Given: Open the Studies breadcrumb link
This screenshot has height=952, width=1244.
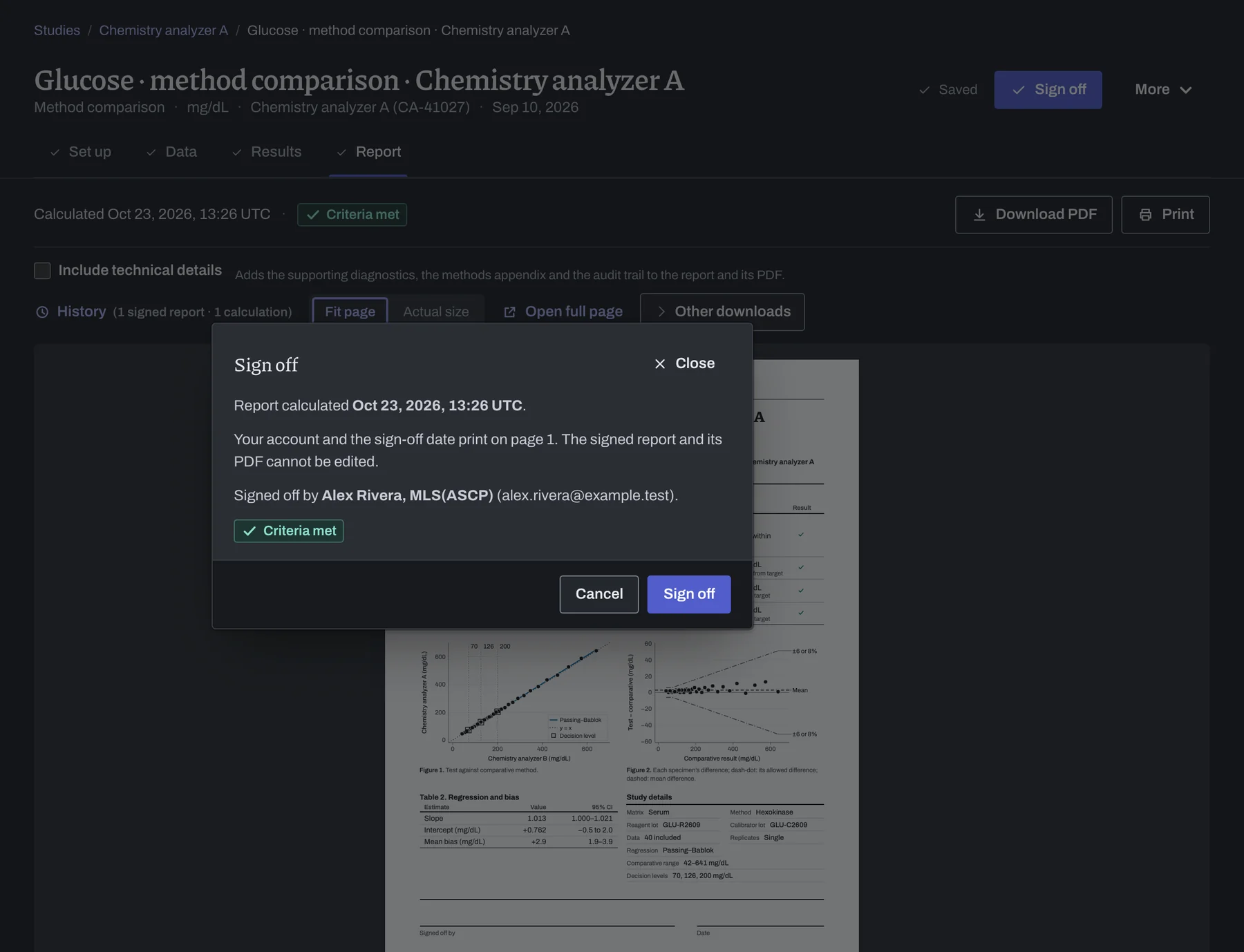Looking at the screenshot, I should point(57,30).
